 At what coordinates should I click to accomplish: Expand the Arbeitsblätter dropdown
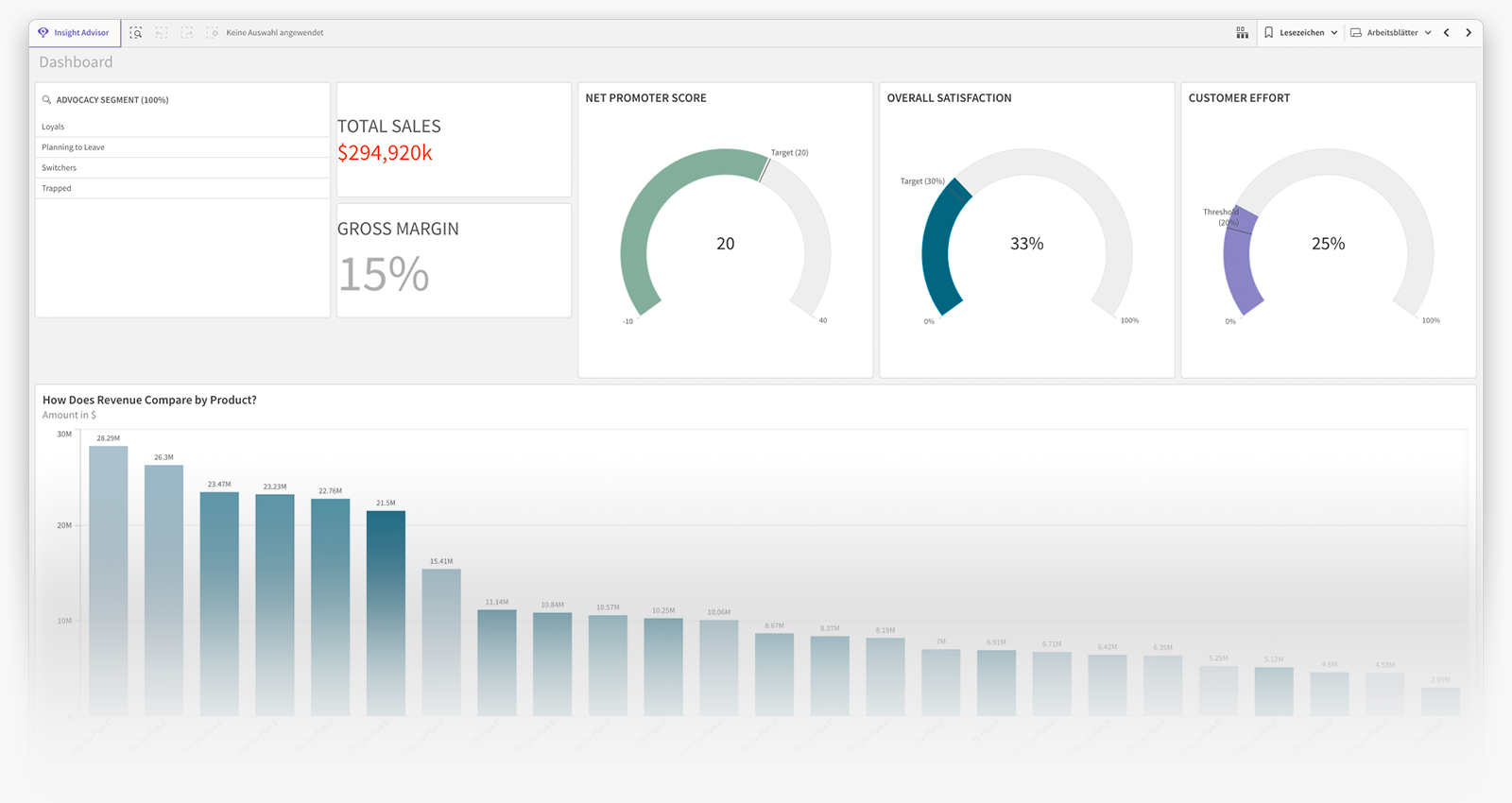tap(1390, 33)
